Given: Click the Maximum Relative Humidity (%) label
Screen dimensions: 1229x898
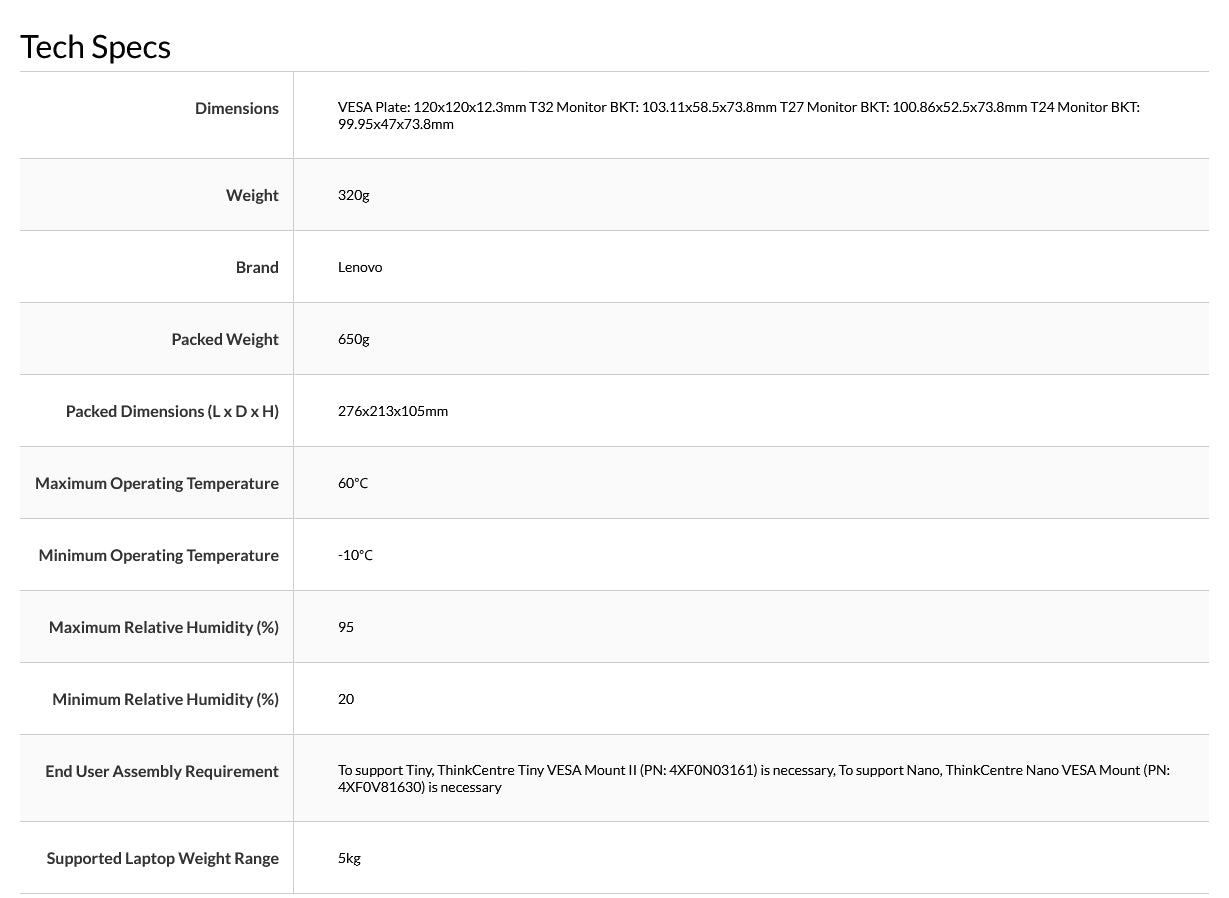Looking at the screenshot, I should point(164,627).
